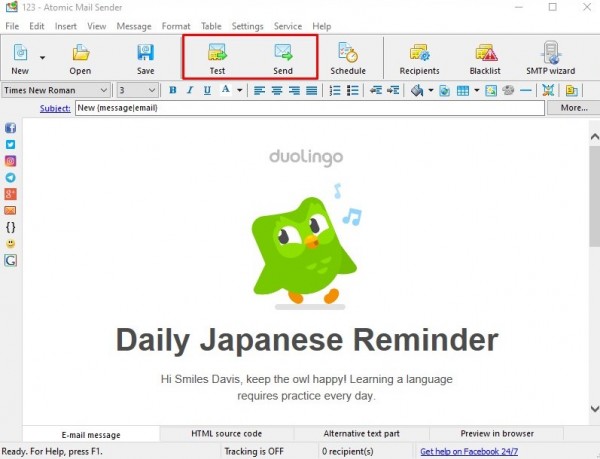
Task: Click the insert table icon
Action: pyautogui.click(x=463, y=91)
